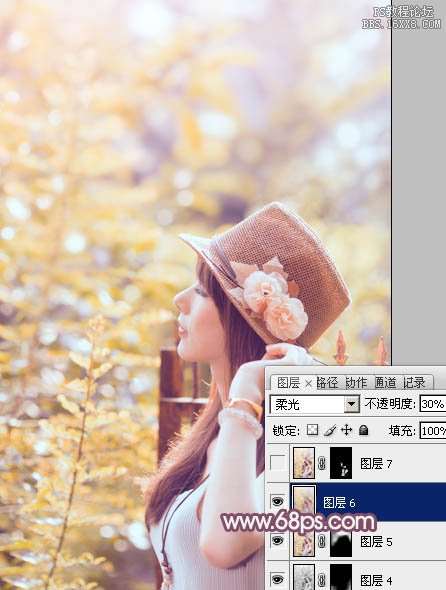Click the 填充 fill value field
The height and width of the screenshot is (590, 446).
point(433,430)
